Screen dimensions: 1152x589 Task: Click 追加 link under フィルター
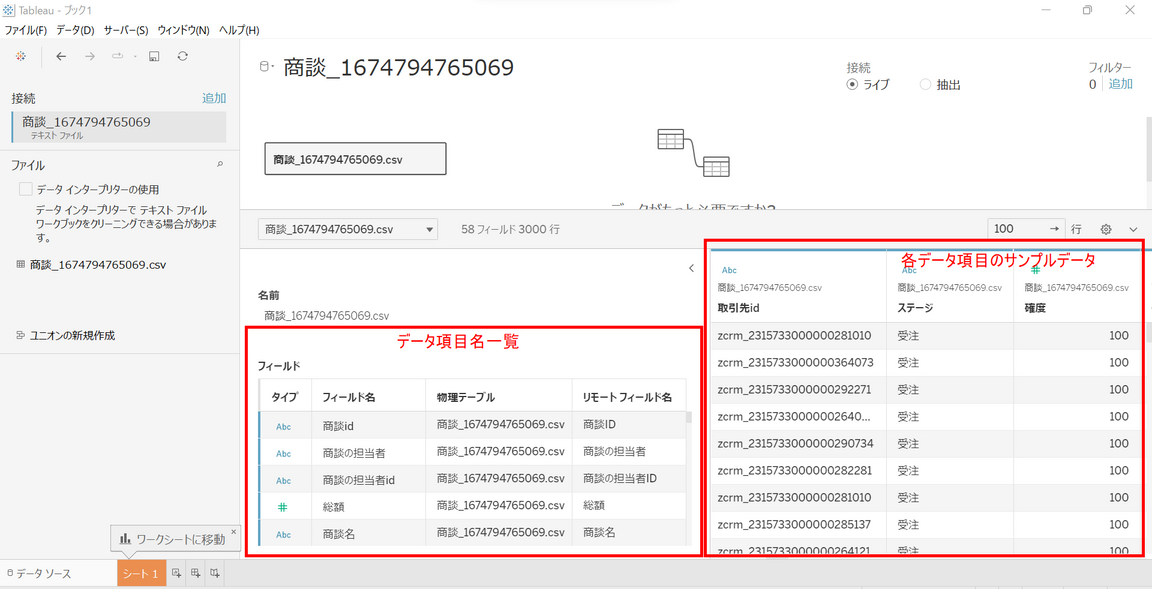(x=1120, y=84)
